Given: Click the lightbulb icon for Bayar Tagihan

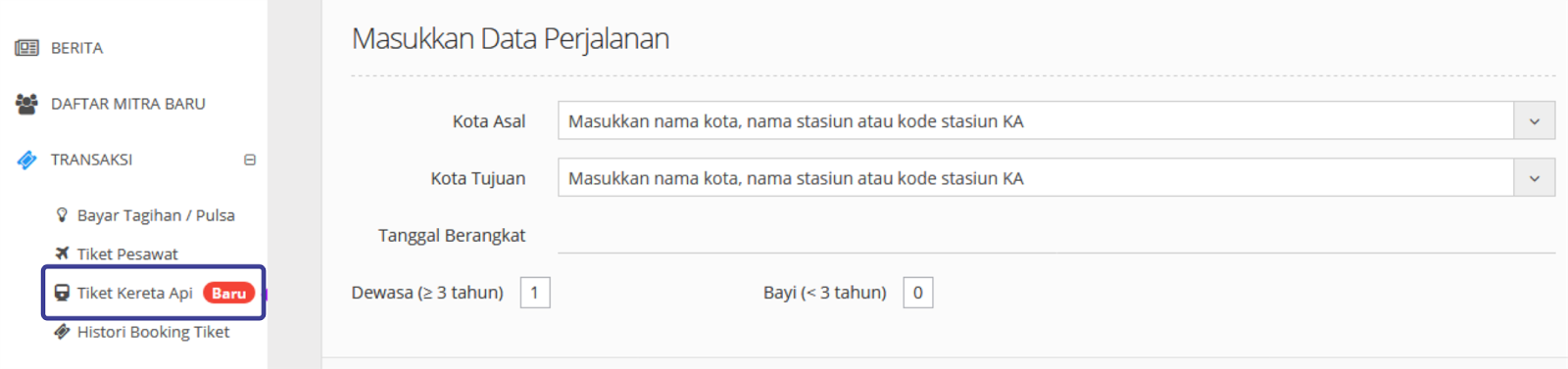Looking at the screenshot, I should tap(62, 214).
